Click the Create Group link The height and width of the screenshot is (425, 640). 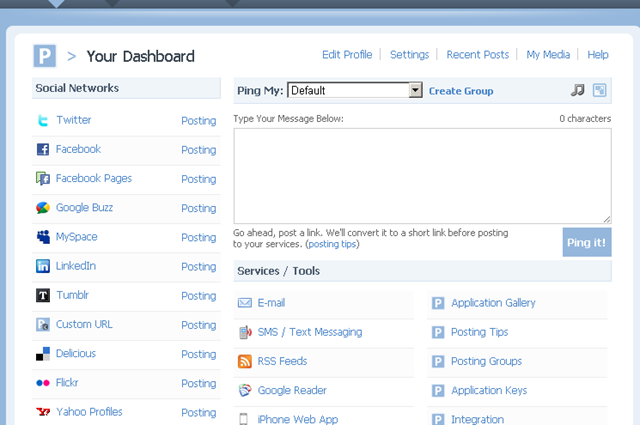(461, 91)
